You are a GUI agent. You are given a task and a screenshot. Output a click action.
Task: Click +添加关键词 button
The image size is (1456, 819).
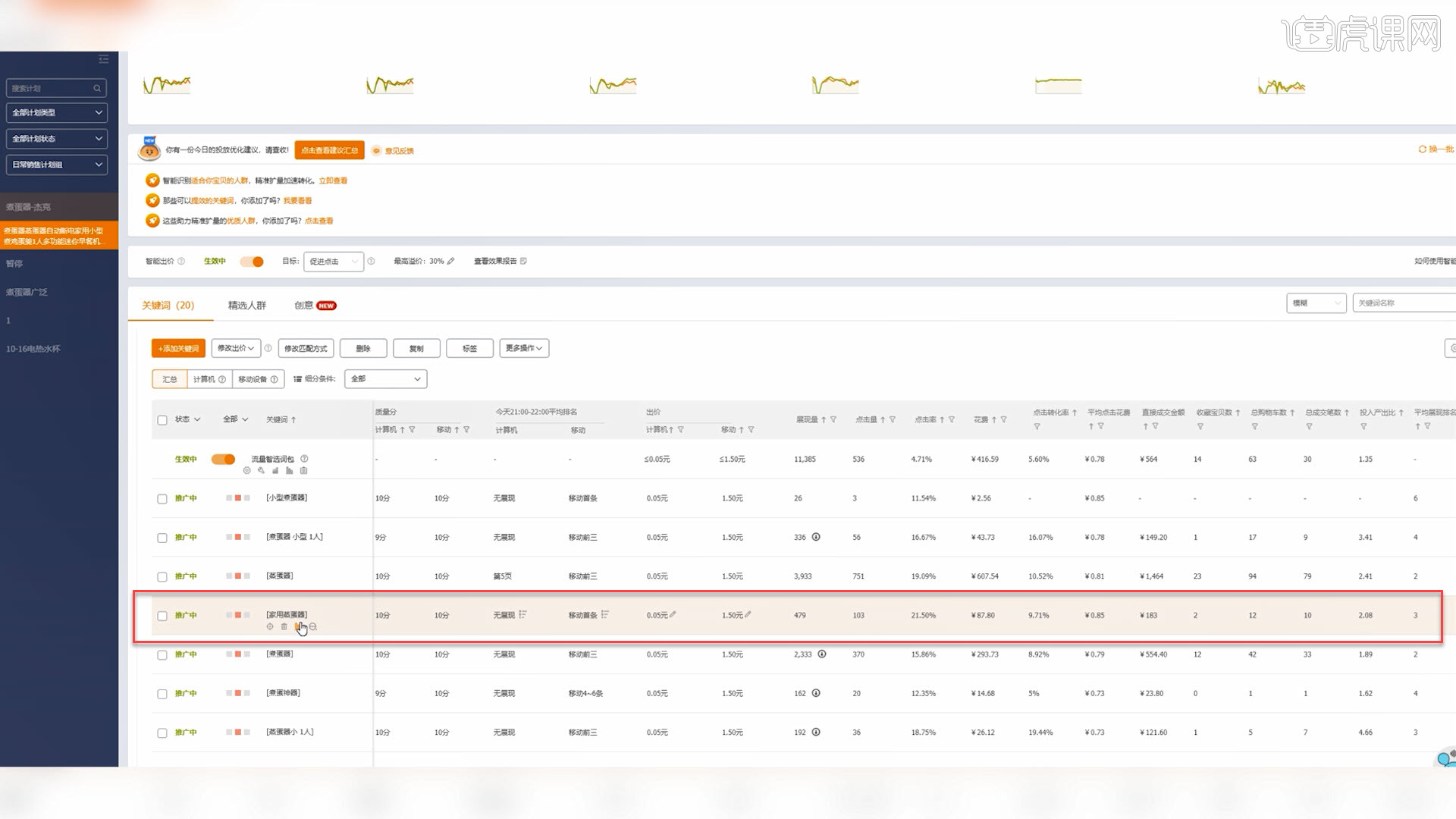[178, 348]
